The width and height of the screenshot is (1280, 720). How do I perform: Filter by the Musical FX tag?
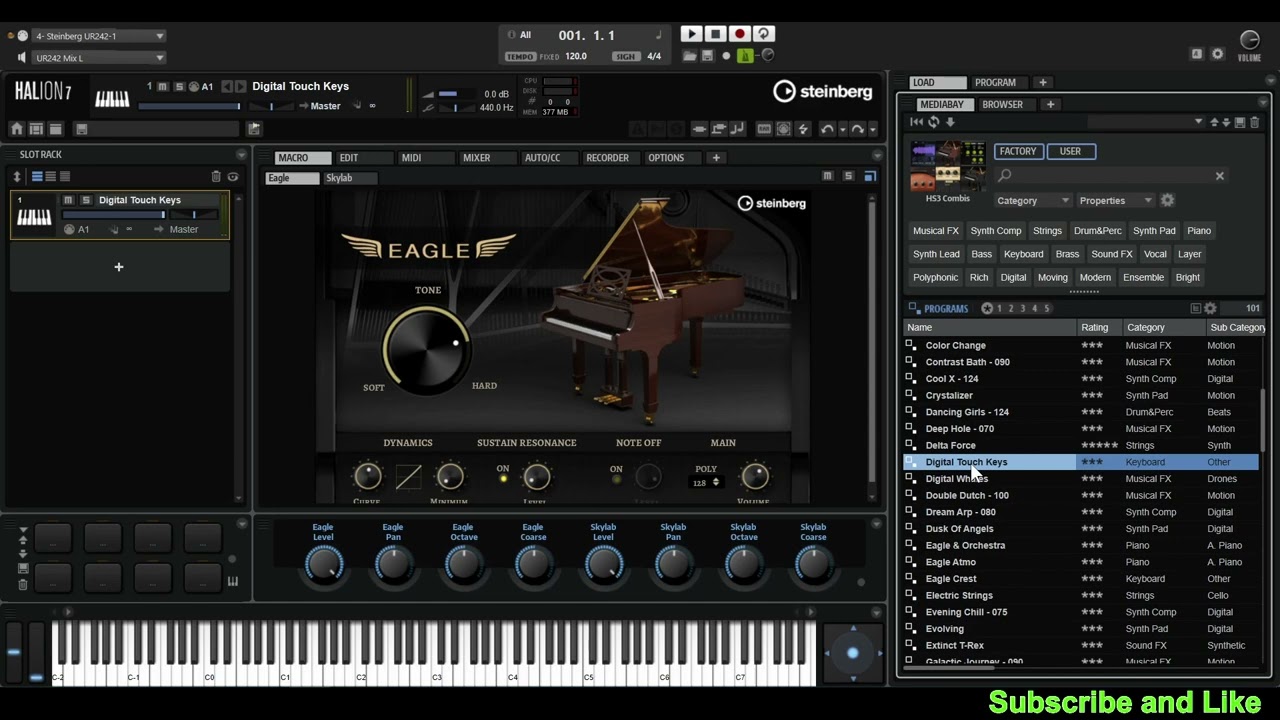[x=936, y=231]
